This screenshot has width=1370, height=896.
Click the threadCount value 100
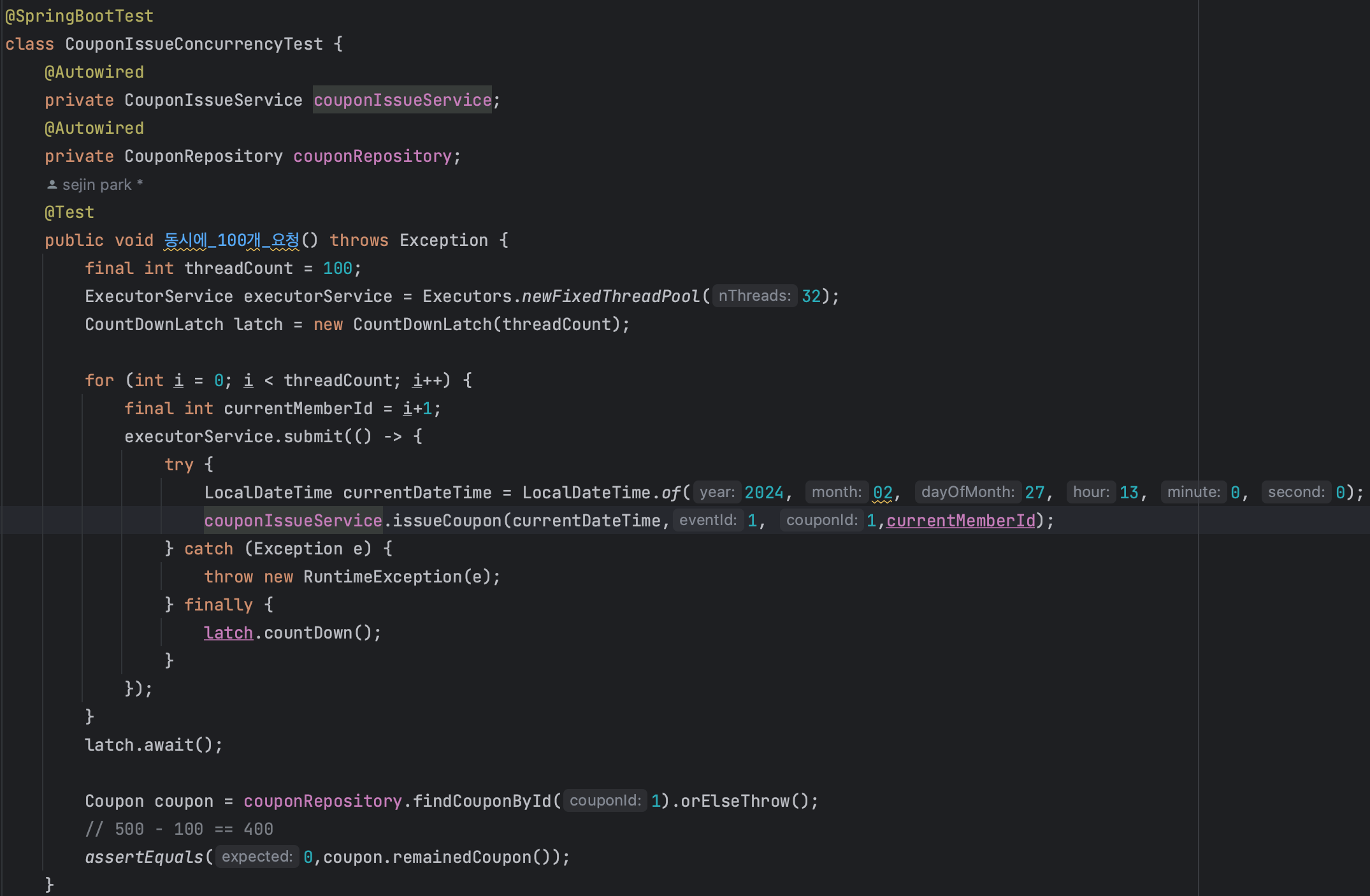[x=337, y=268]
